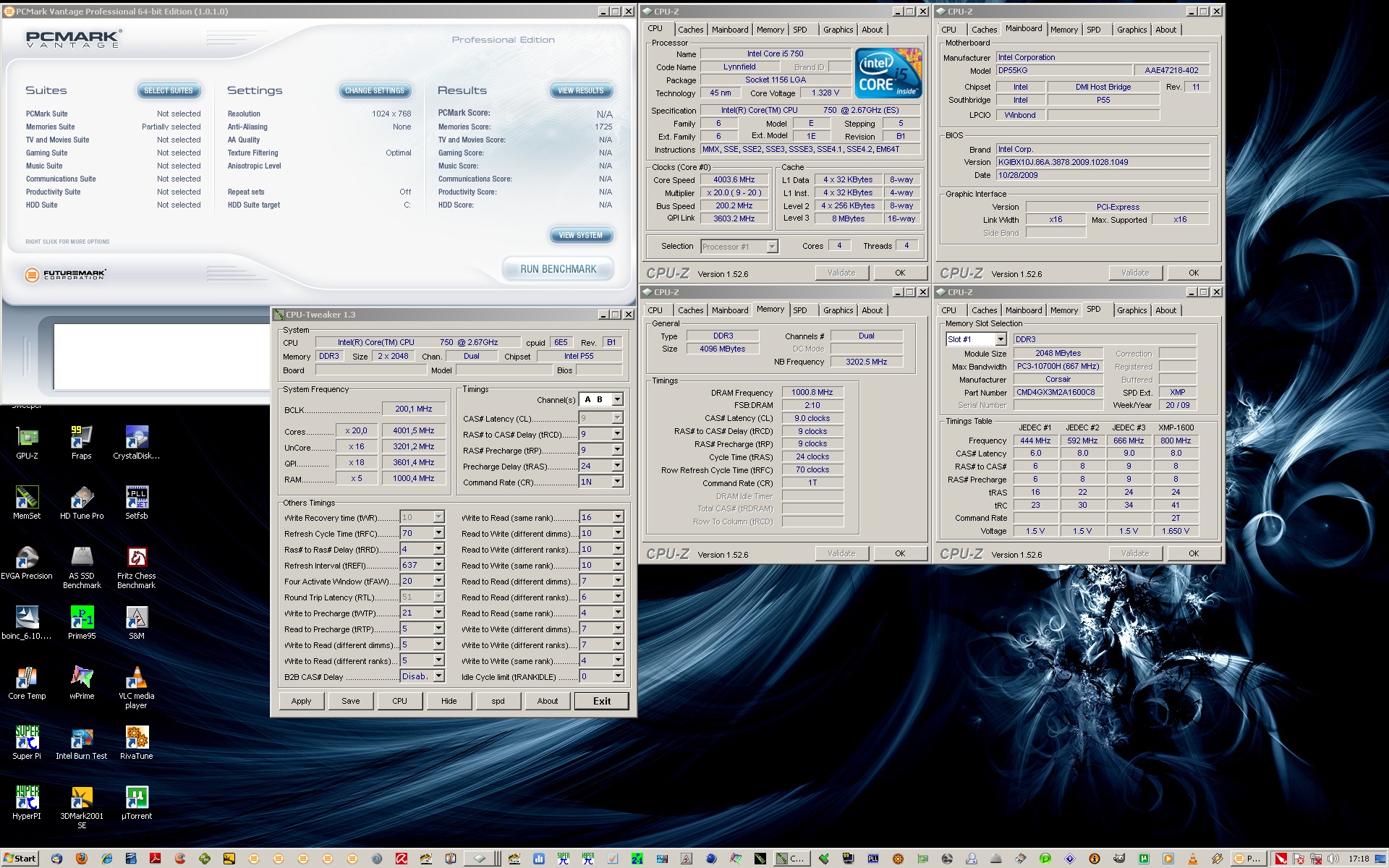
Task: Switch to Caches tab in the top-left CPU-Z window
Action: click(x=689, y=30)
